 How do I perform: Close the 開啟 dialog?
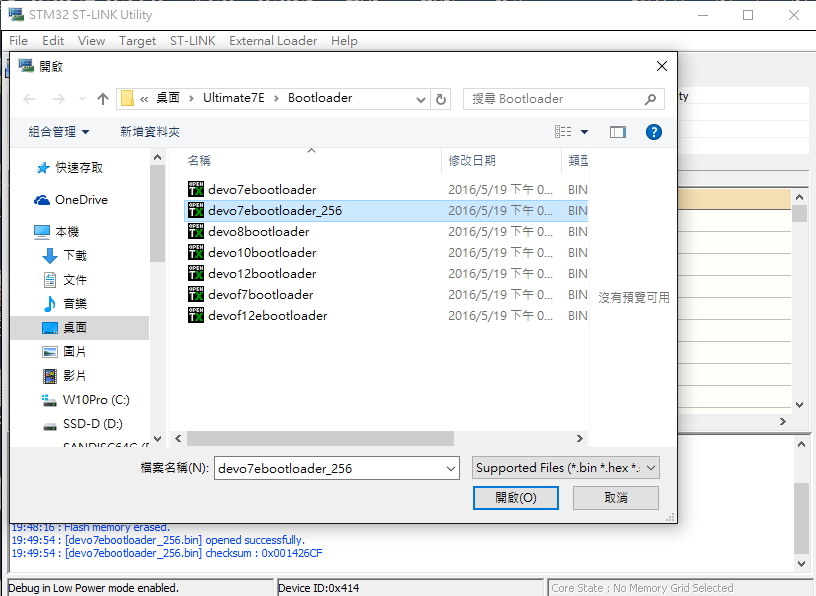coord(661,66)
